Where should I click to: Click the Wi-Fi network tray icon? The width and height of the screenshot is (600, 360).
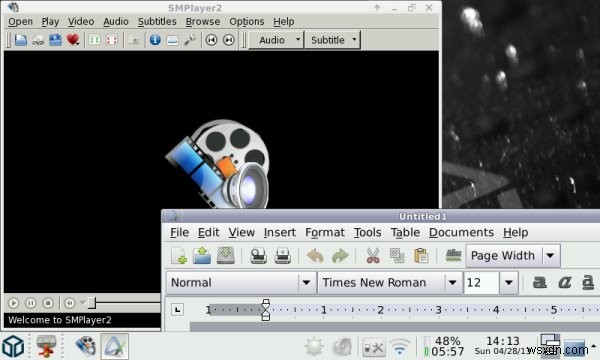tap(400, 347)
